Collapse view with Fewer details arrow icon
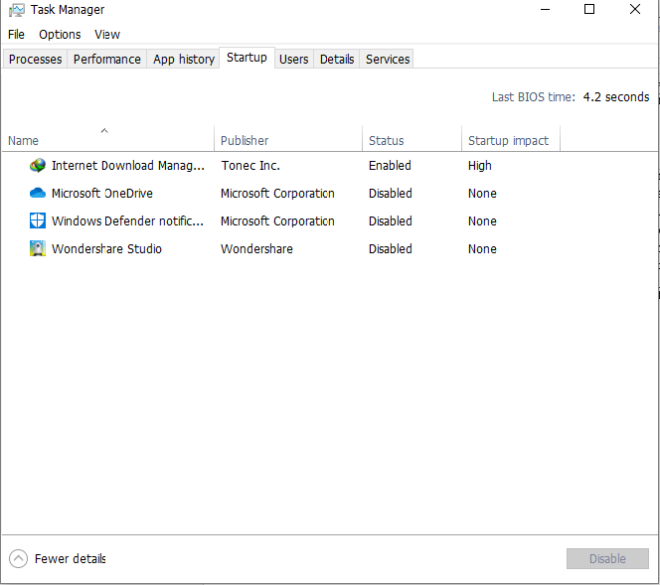The image size is (660, 585). tap(18, 558)
